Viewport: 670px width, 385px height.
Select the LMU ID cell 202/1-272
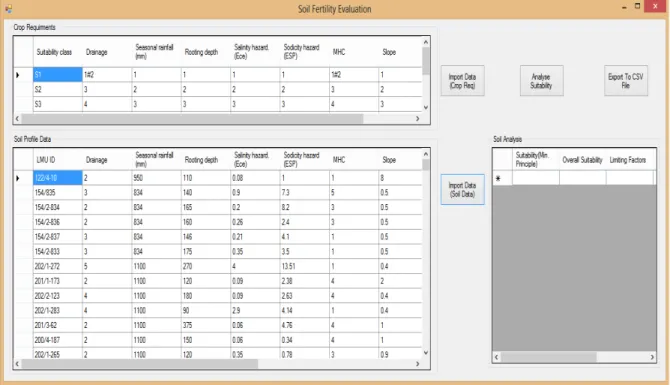coord(58,266)
